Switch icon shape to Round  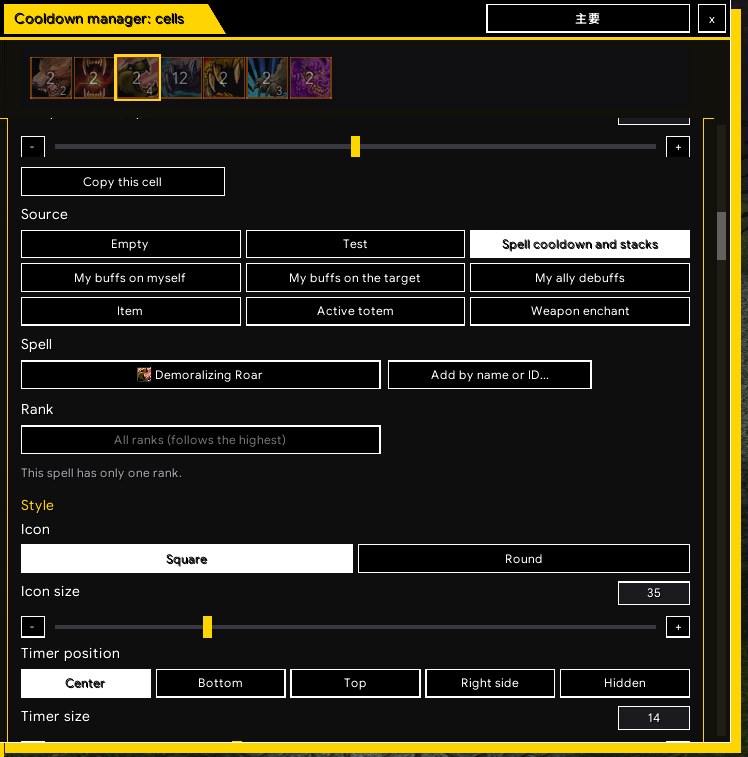523,559
